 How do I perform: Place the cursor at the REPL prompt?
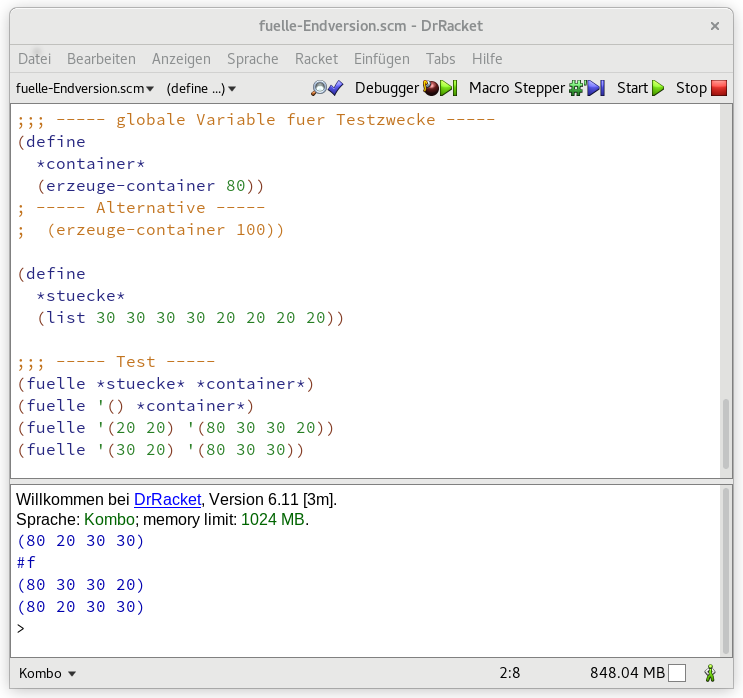40,629
